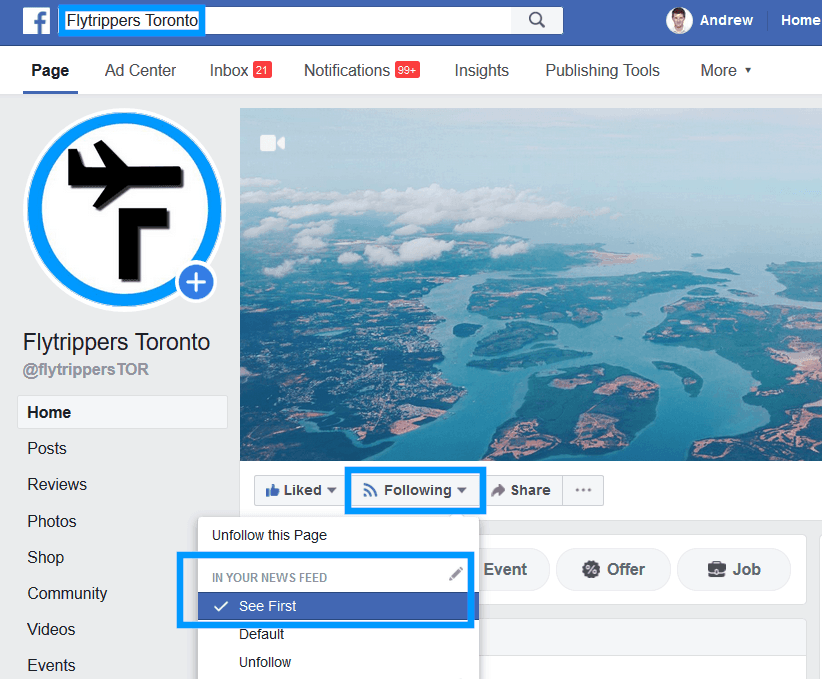This screenshot has height=679, width=822.
Task: Click the Flytrippers Toronto profile logo
Action: [125, 210]
